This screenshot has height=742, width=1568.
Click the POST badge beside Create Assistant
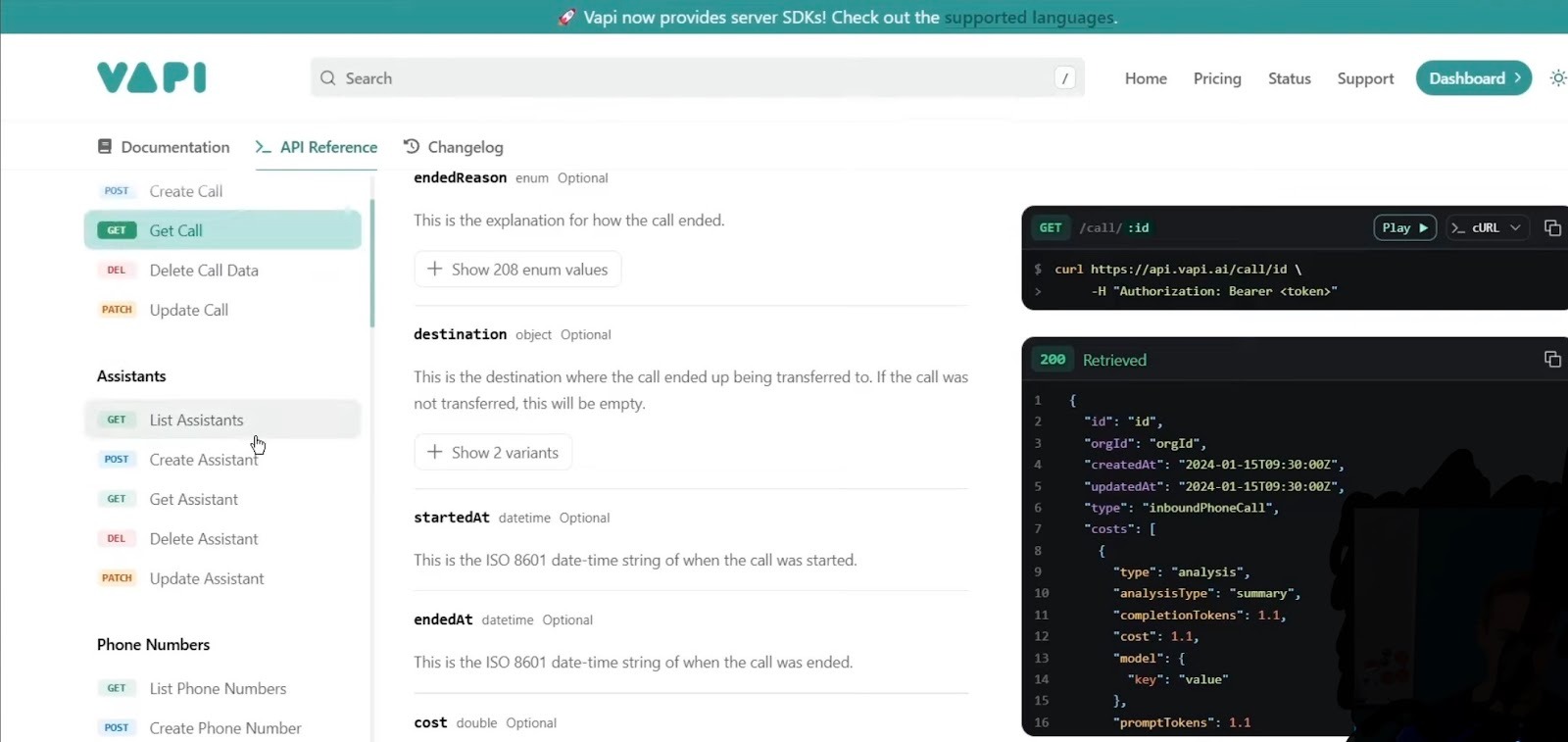117,460
